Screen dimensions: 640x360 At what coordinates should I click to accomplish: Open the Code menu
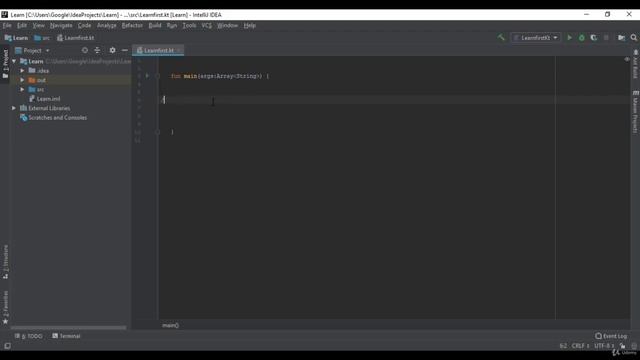click(x=84, y=25)
